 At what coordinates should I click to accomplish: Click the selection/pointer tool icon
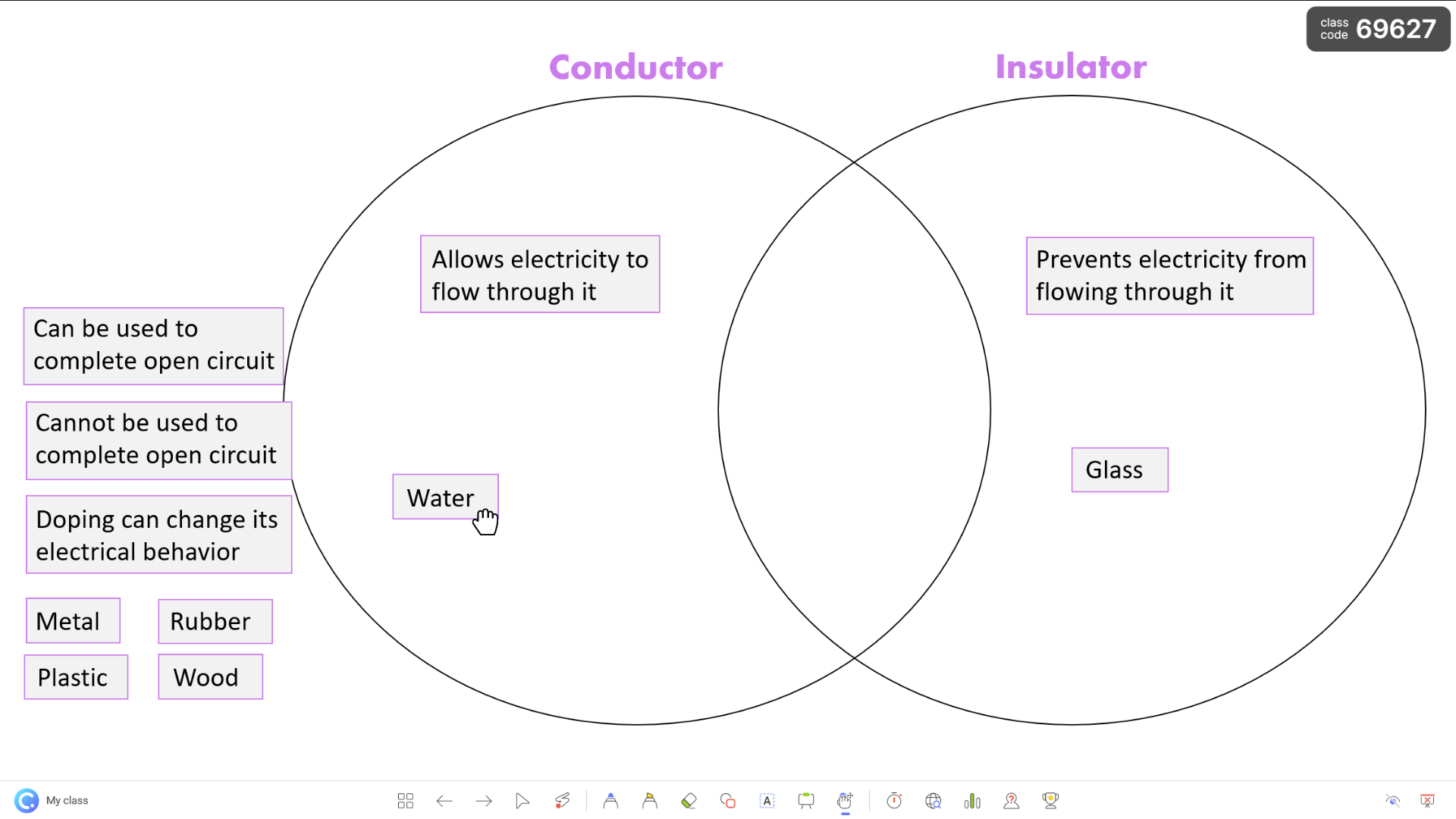pos(522,800)
